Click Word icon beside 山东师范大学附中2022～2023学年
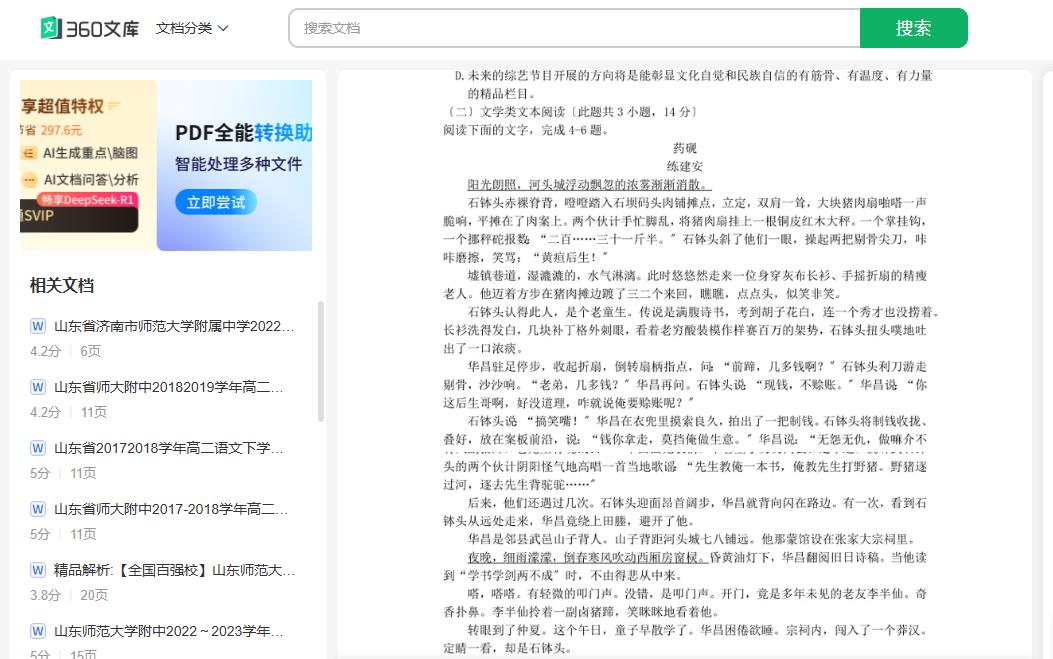This screenshot has width=1053, height=659. 38,631
